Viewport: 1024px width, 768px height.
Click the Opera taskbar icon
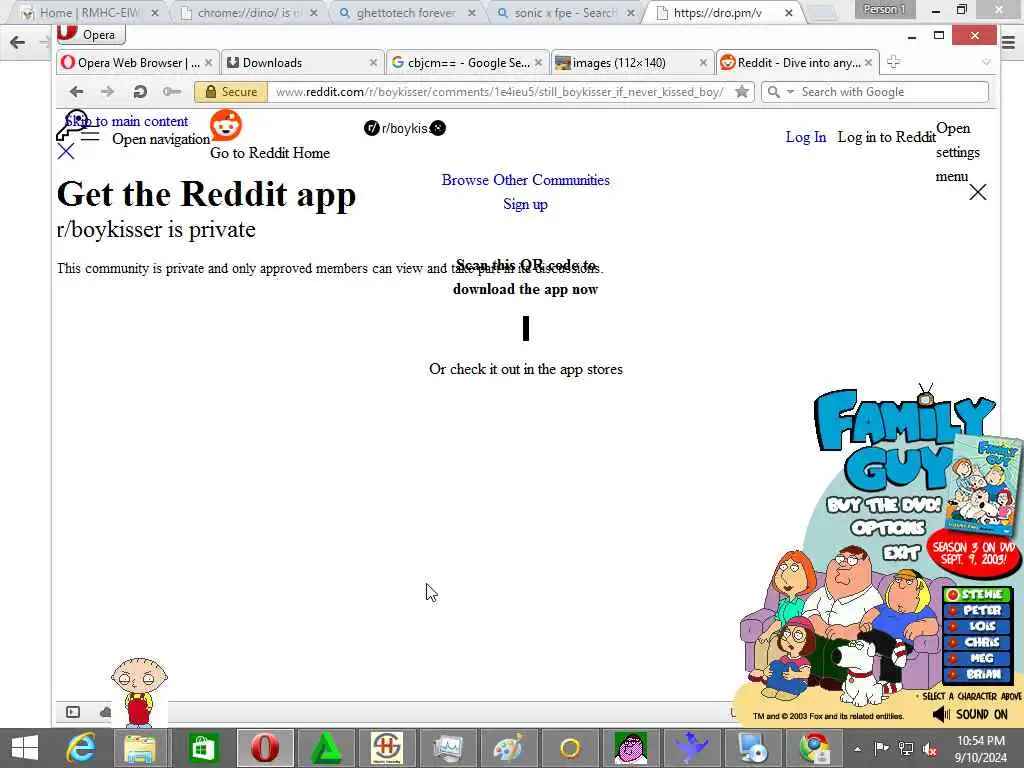click(264, 748)
